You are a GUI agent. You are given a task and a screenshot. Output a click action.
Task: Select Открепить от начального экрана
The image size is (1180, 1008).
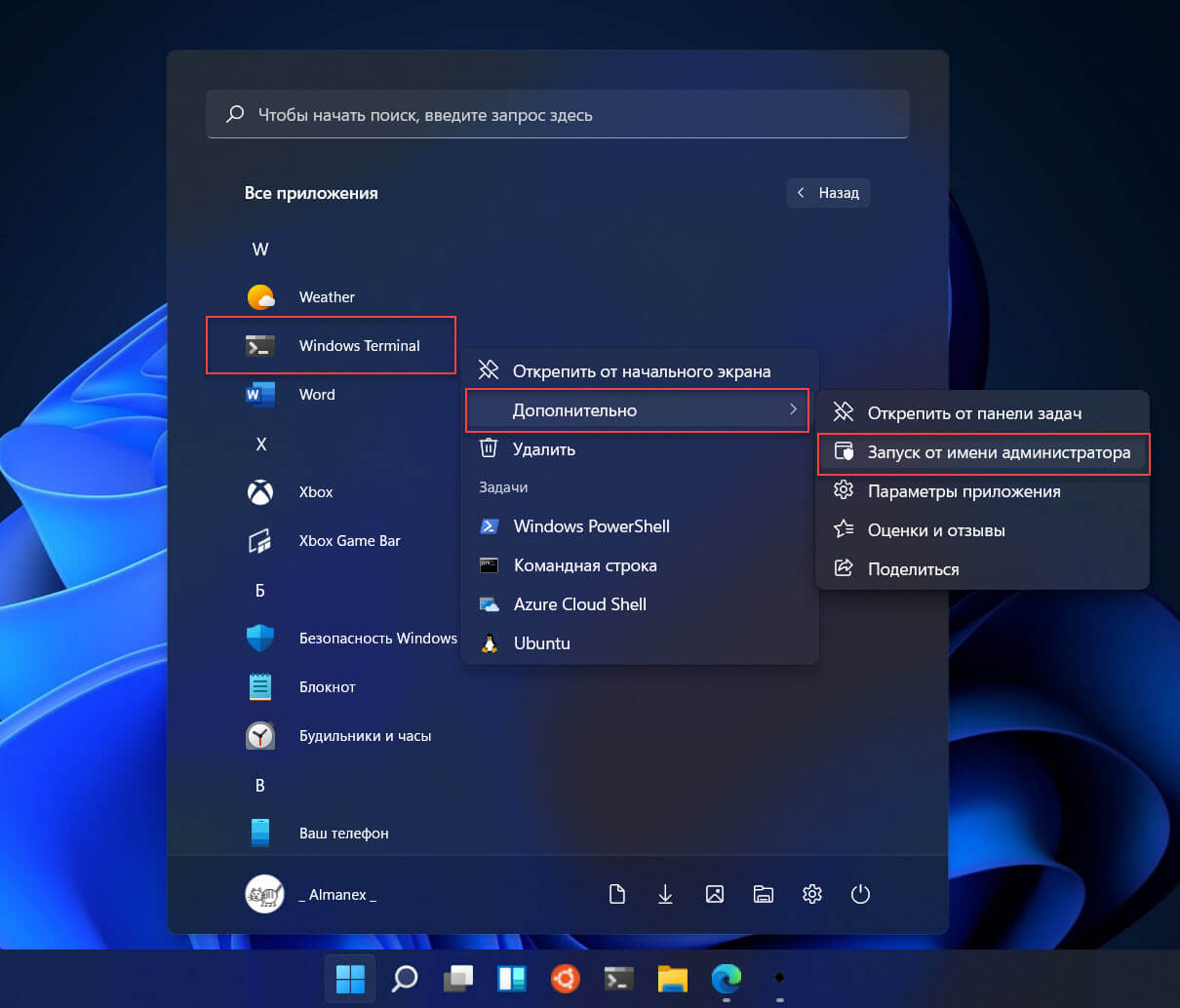pyautogui.click(x=640, y=371)
